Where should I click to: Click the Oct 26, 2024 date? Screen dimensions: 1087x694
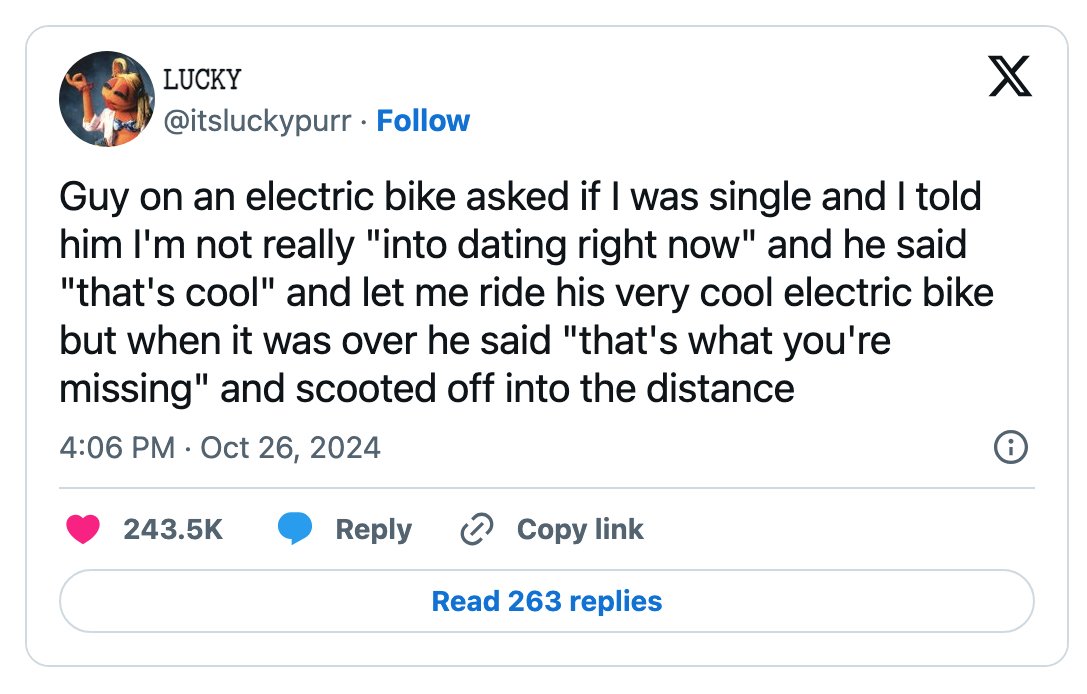(x=290, y=448)
